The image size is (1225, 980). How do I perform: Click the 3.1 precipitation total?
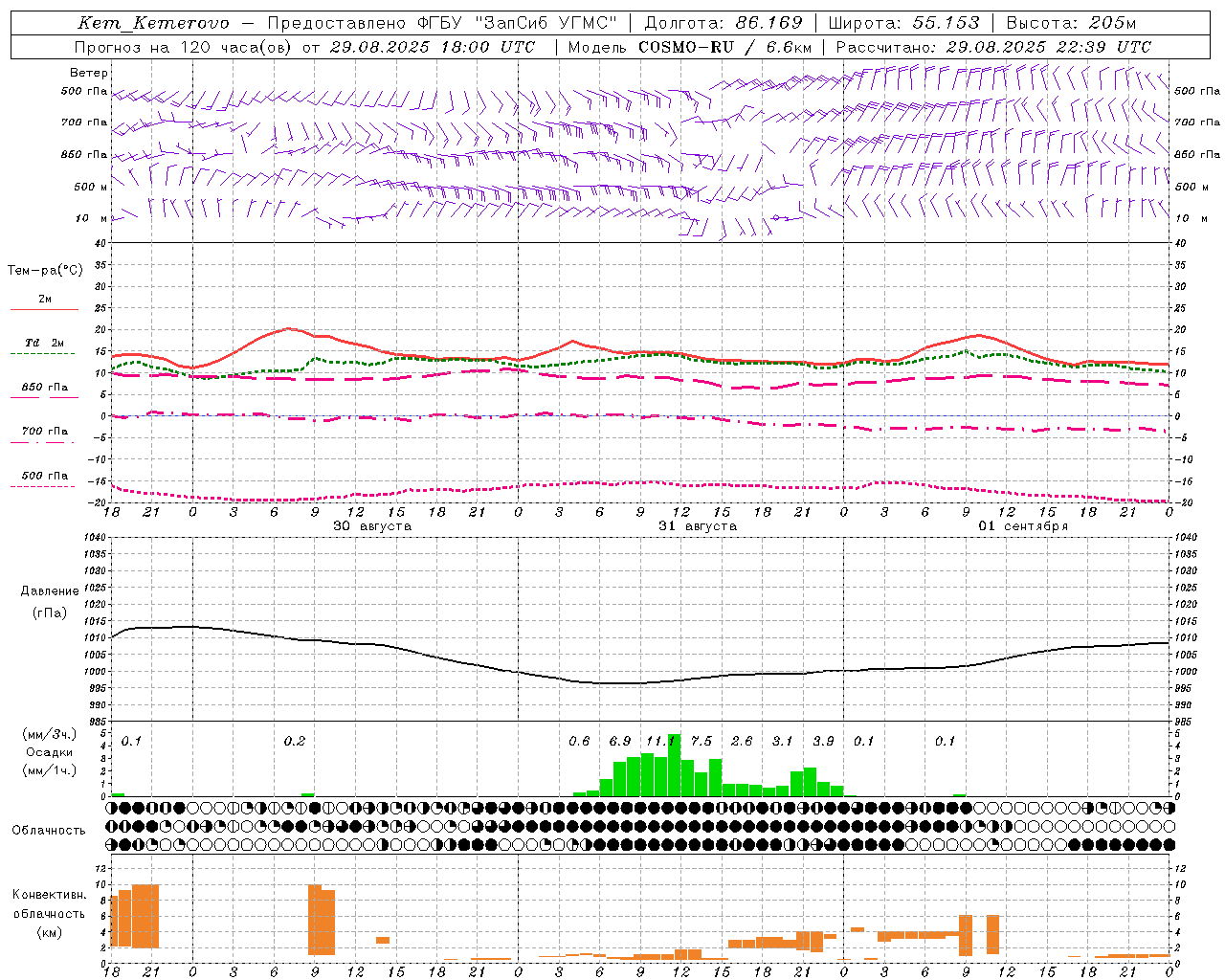click(783, 742)
